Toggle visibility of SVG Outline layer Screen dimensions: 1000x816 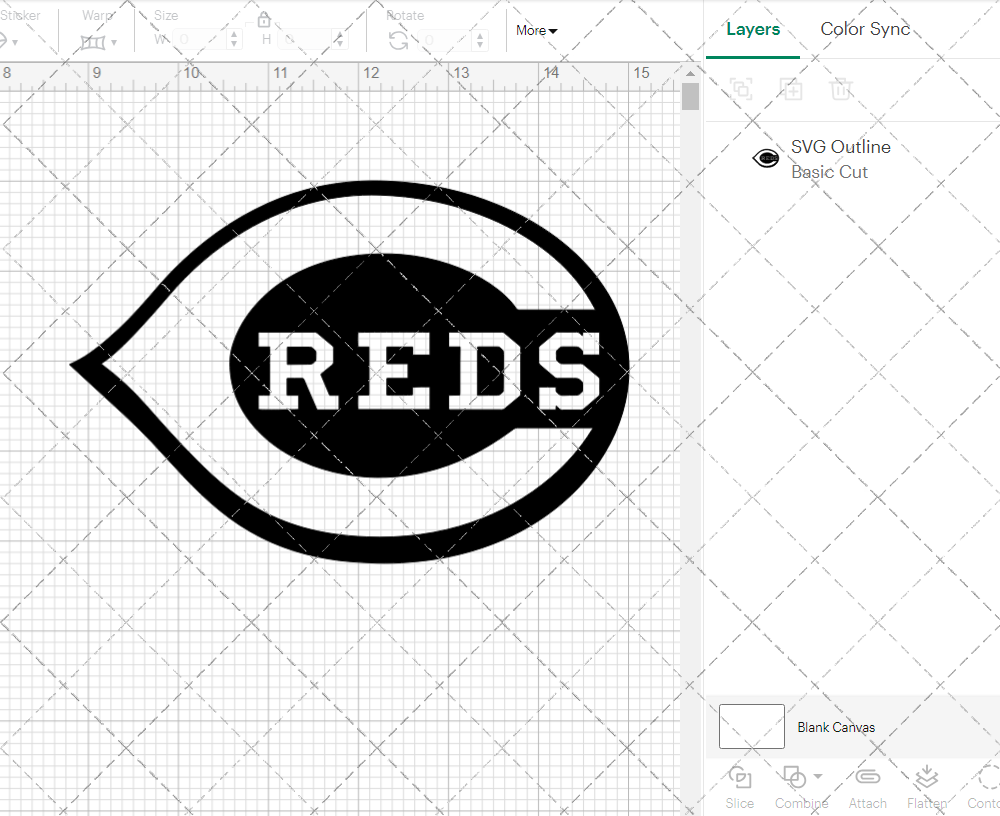pyautogui.click(x=765, y=157)
